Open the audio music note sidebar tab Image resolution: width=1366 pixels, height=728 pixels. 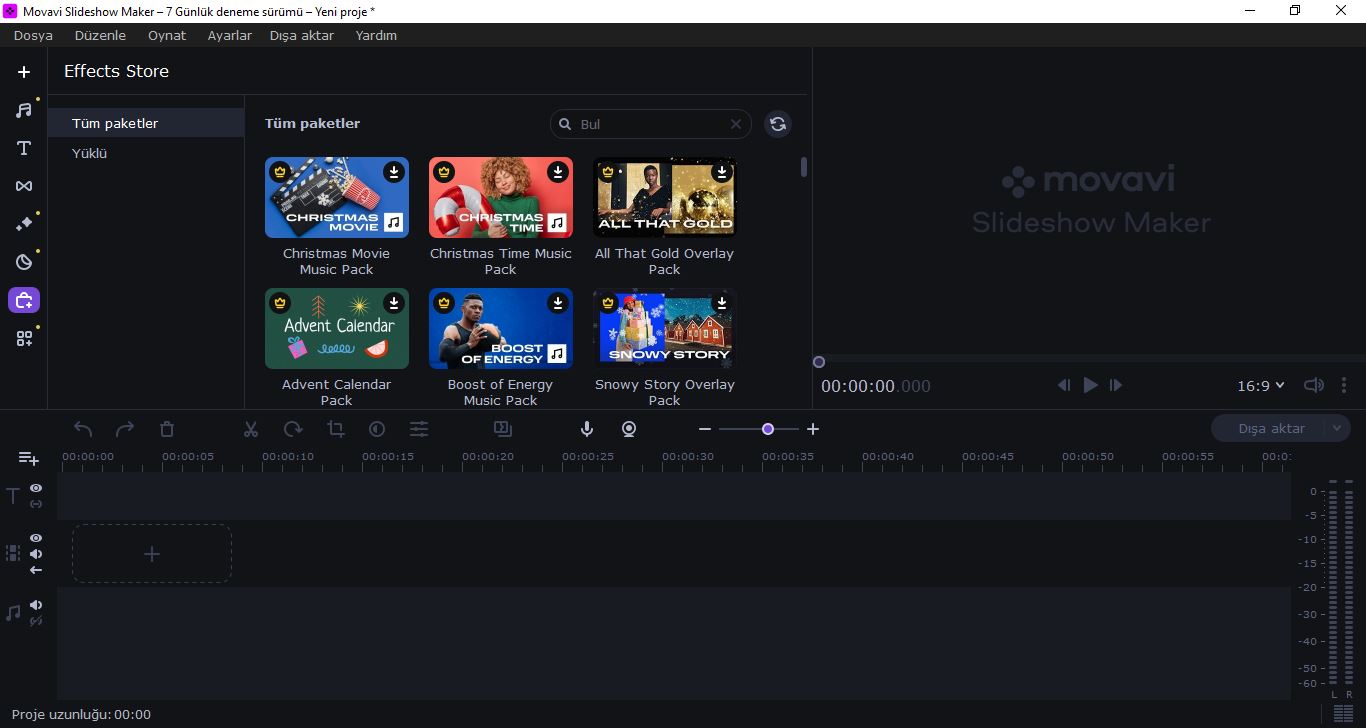tap(24, 110)
